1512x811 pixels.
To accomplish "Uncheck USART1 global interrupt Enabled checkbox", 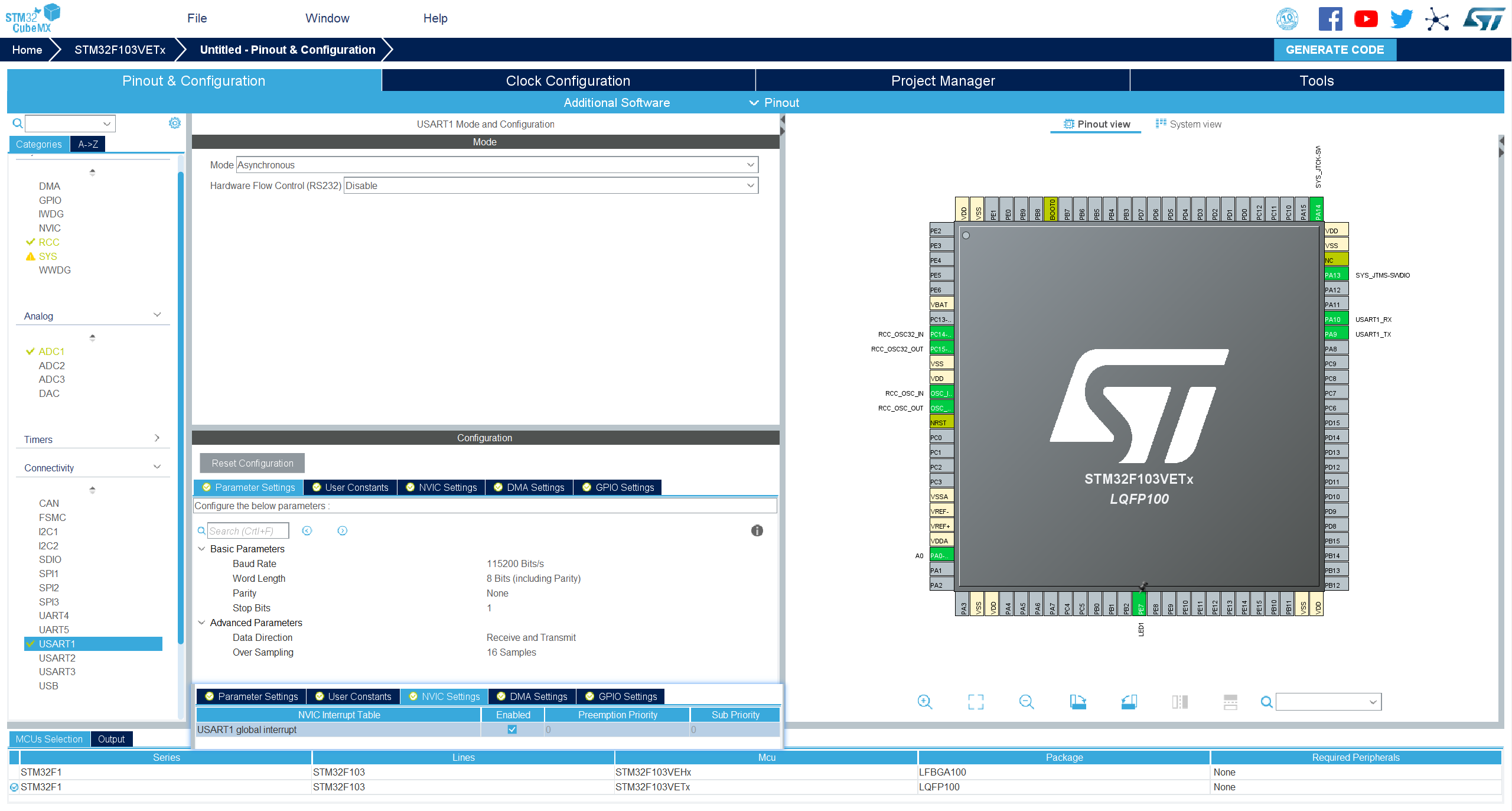I will click(x=512, y=729).
